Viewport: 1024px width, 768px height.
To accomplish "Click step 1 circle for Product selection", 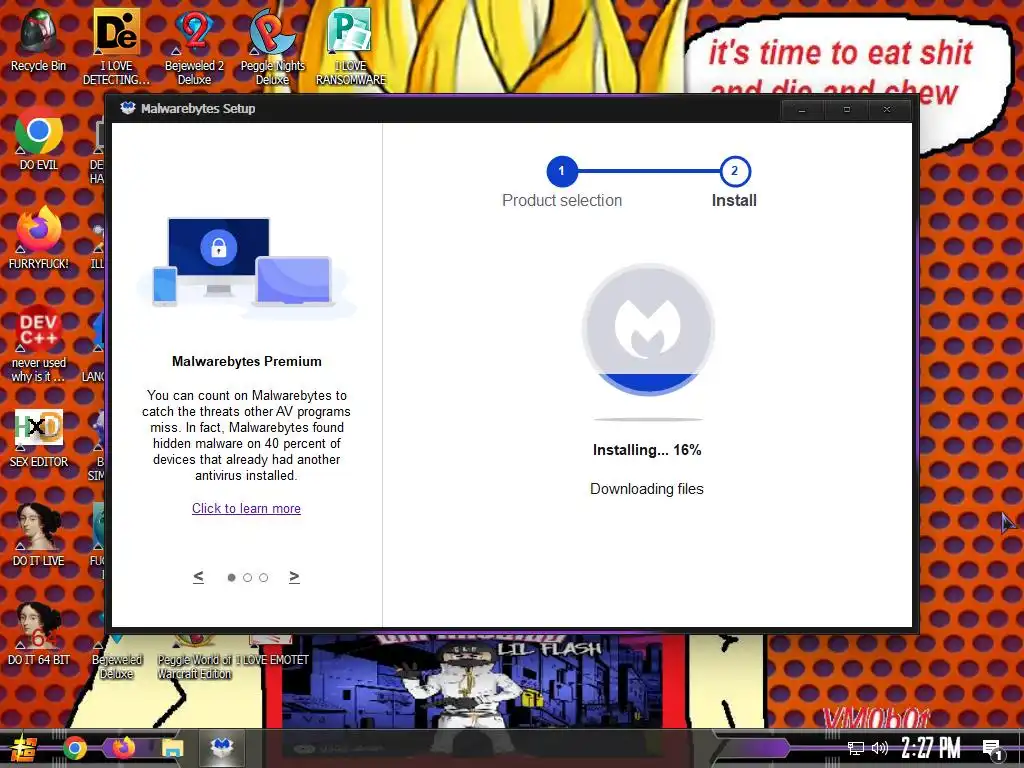I will coord(562,171).
